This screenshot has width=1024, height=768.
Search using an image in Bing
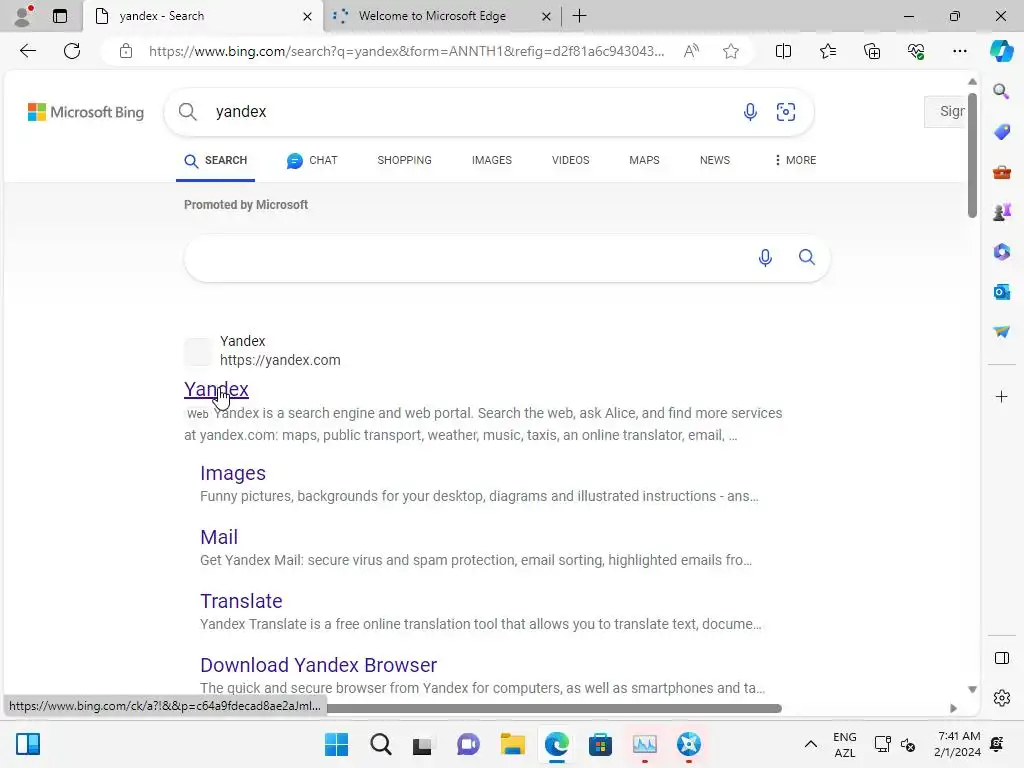pyautogui.click(x=786, y=112)
